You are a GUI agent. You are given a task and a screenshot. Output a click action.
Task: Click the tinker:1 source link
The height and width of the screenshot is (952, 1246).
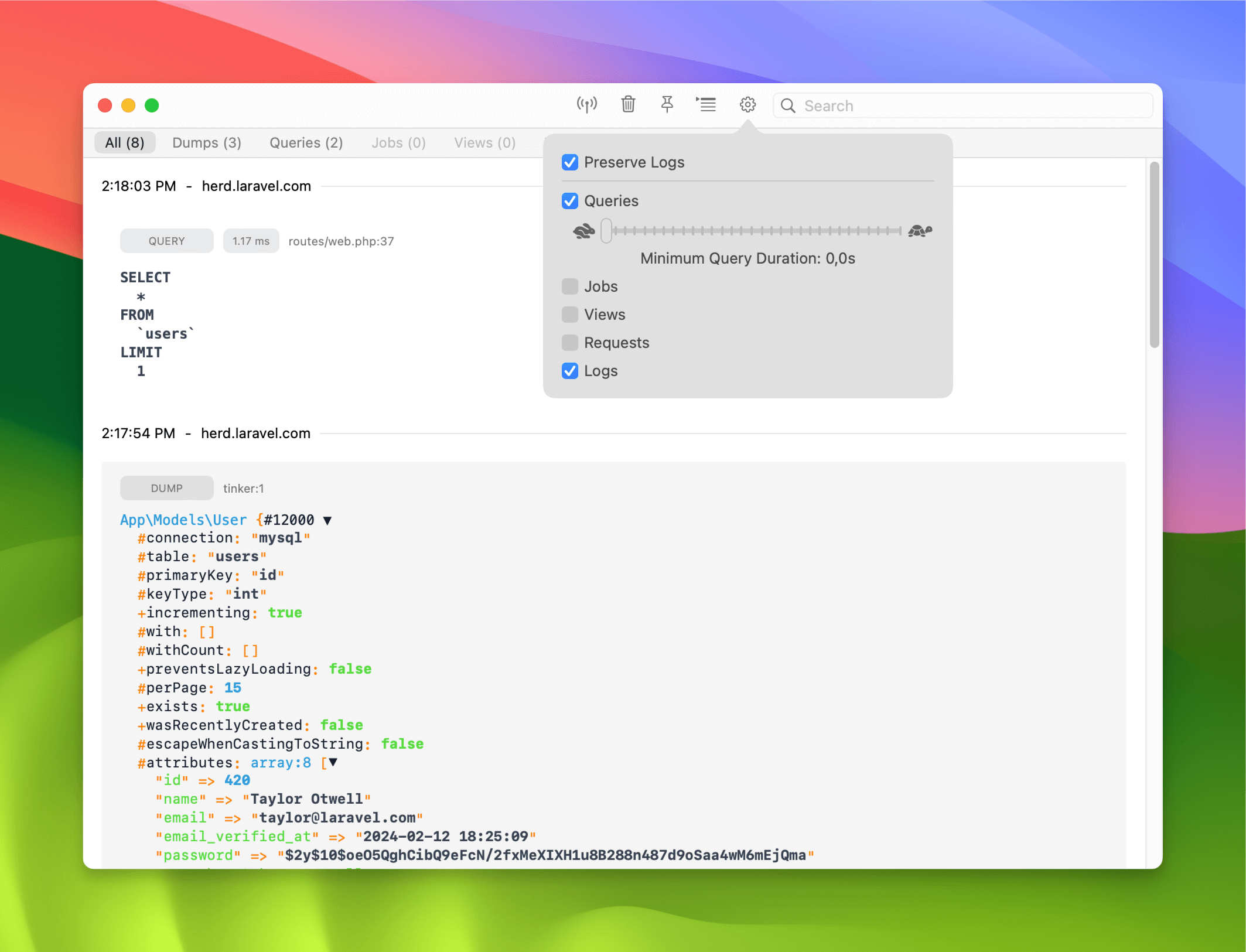coord(243,489)
